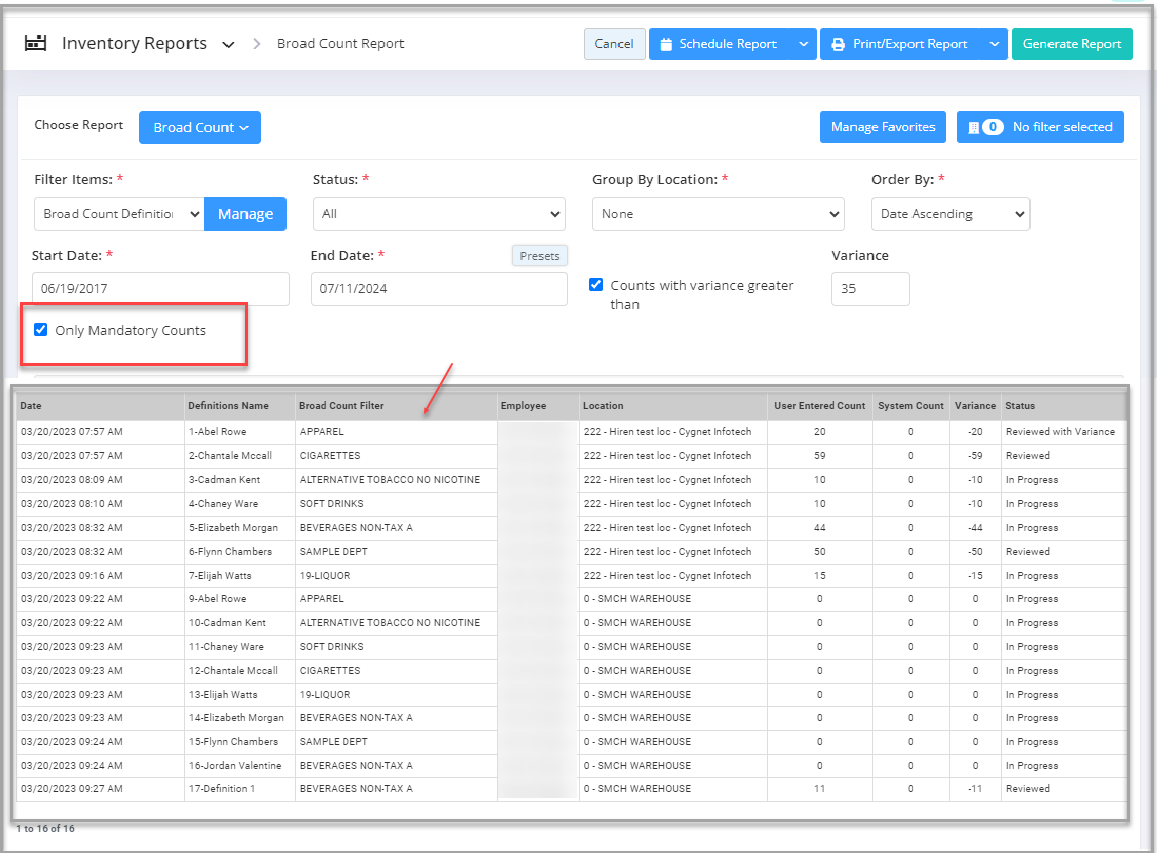Expand the Print/Export Report split arrow
1158x853 pixels.
(993, 44)
